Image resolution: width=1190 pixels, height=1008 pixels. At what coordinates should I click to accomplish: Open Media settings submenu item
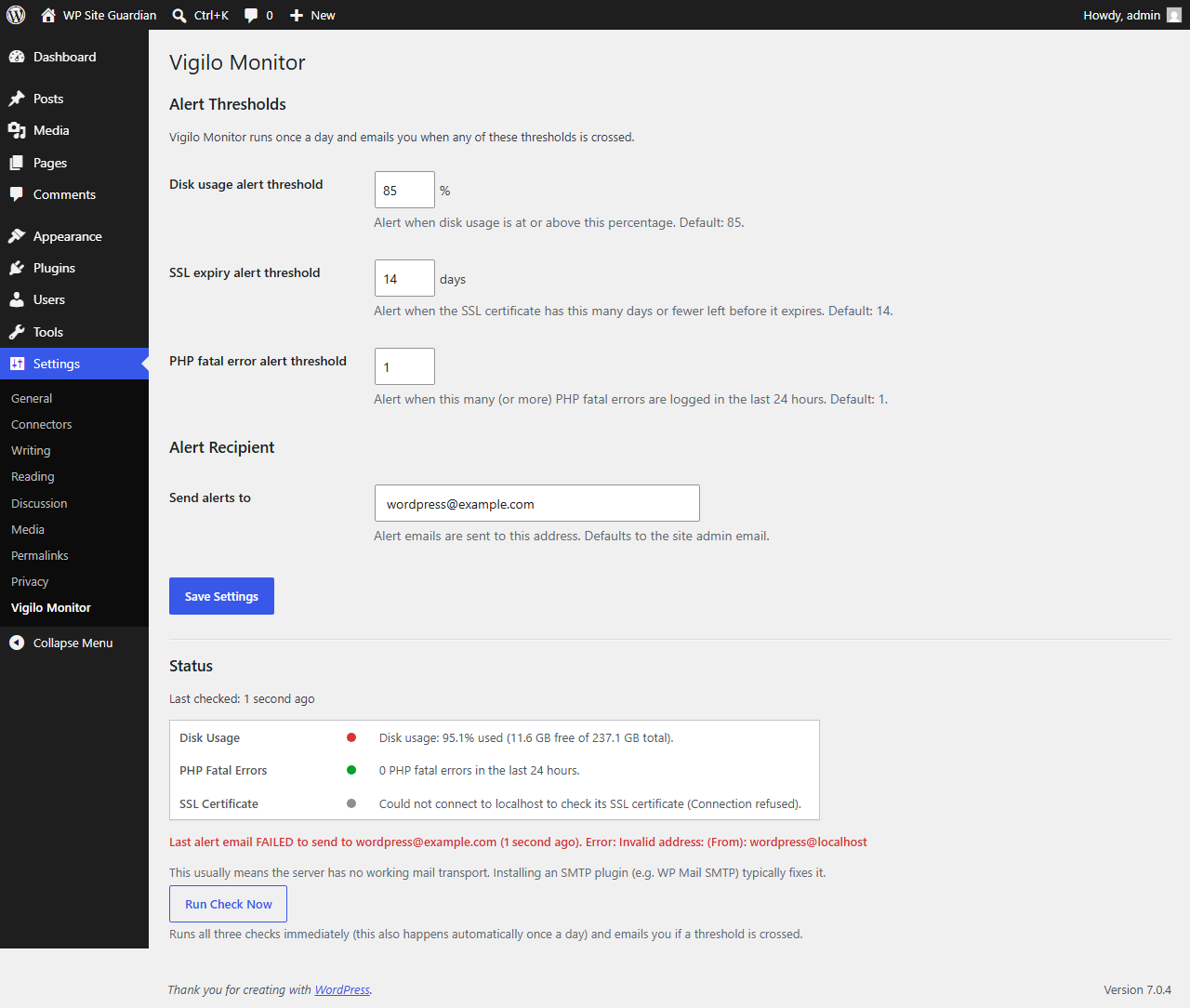coord(28,529)
